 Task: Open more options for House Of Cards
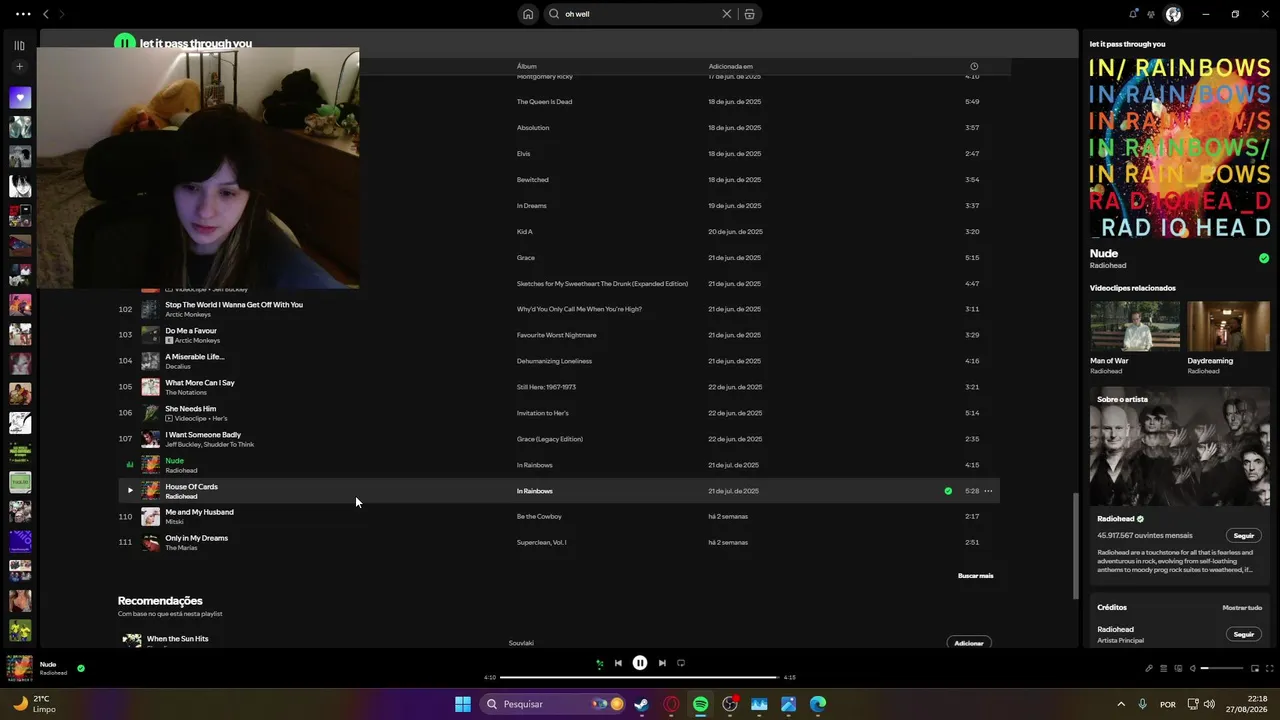tap(988, 491)
